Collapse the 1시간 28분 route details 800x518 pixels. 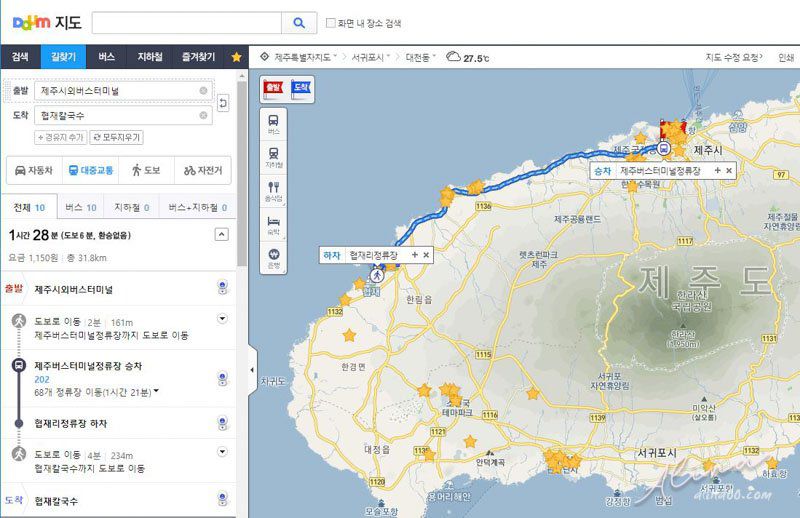[x=221, y=235]
